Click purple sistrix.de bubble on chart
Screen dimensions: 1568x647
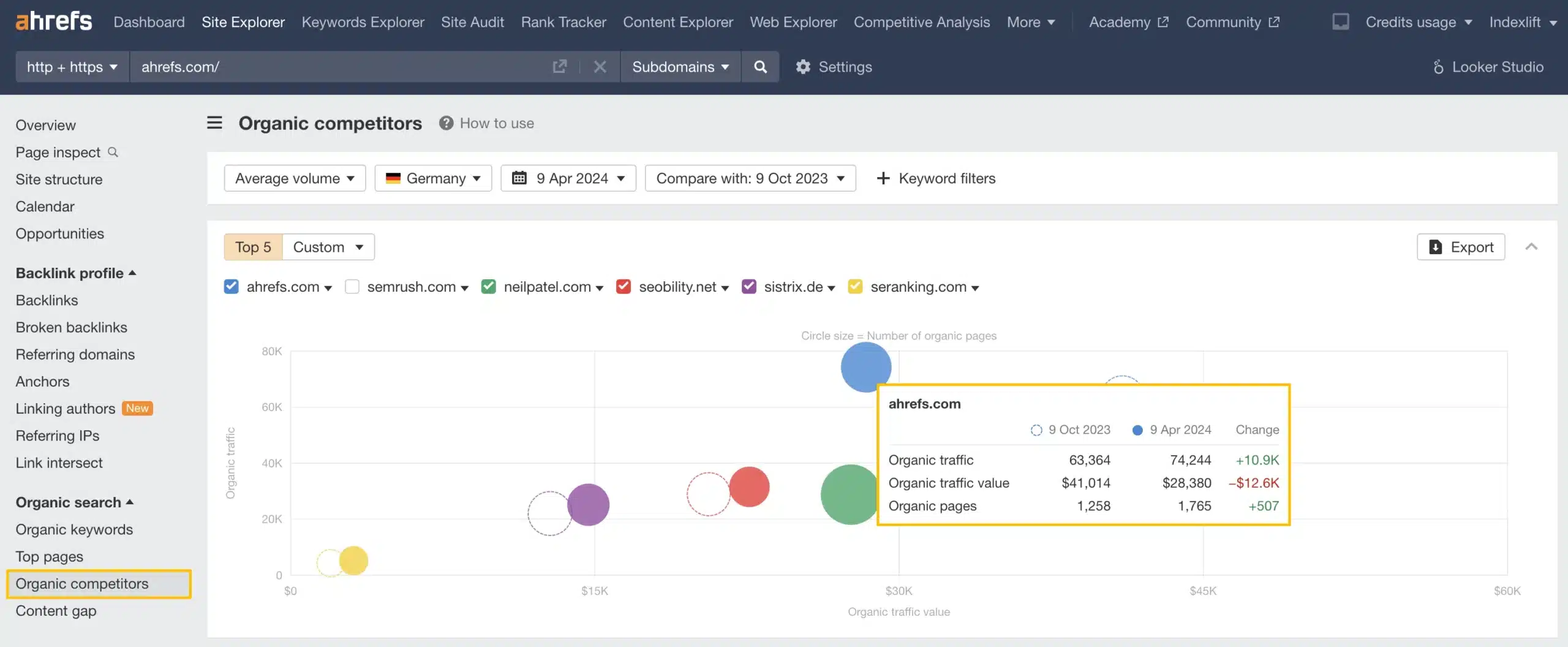pyautogui.click(x=588, y=504)
